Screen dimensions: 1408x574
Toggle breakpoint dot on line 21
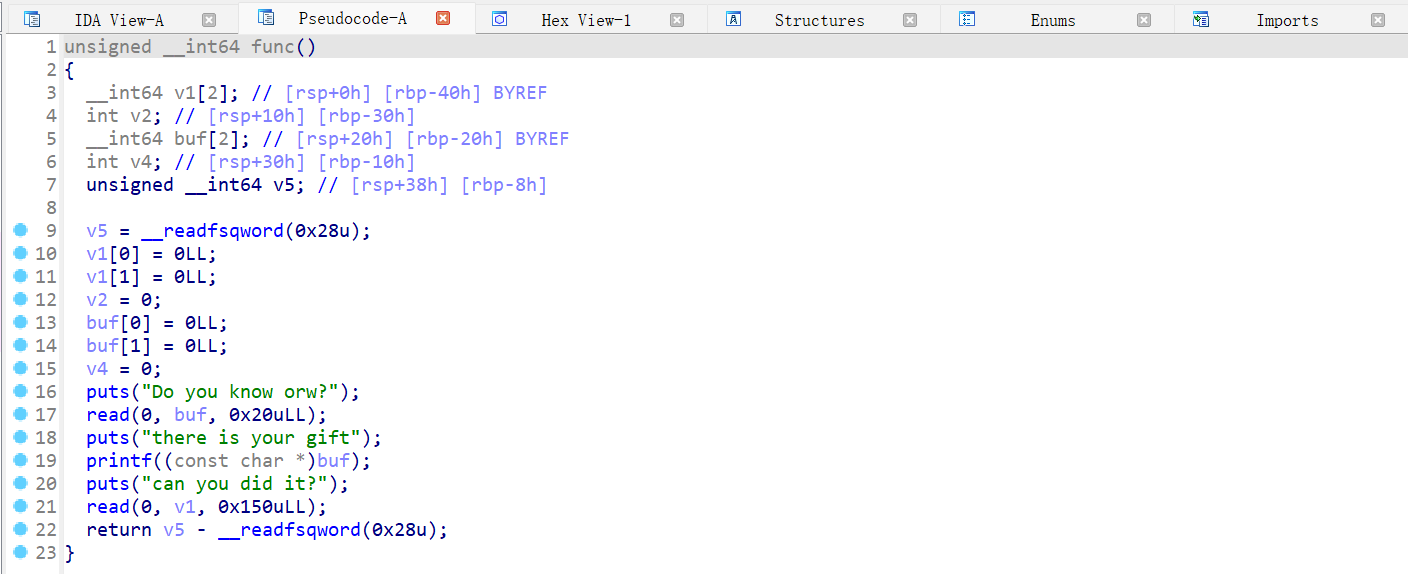(x=19, y=507)
